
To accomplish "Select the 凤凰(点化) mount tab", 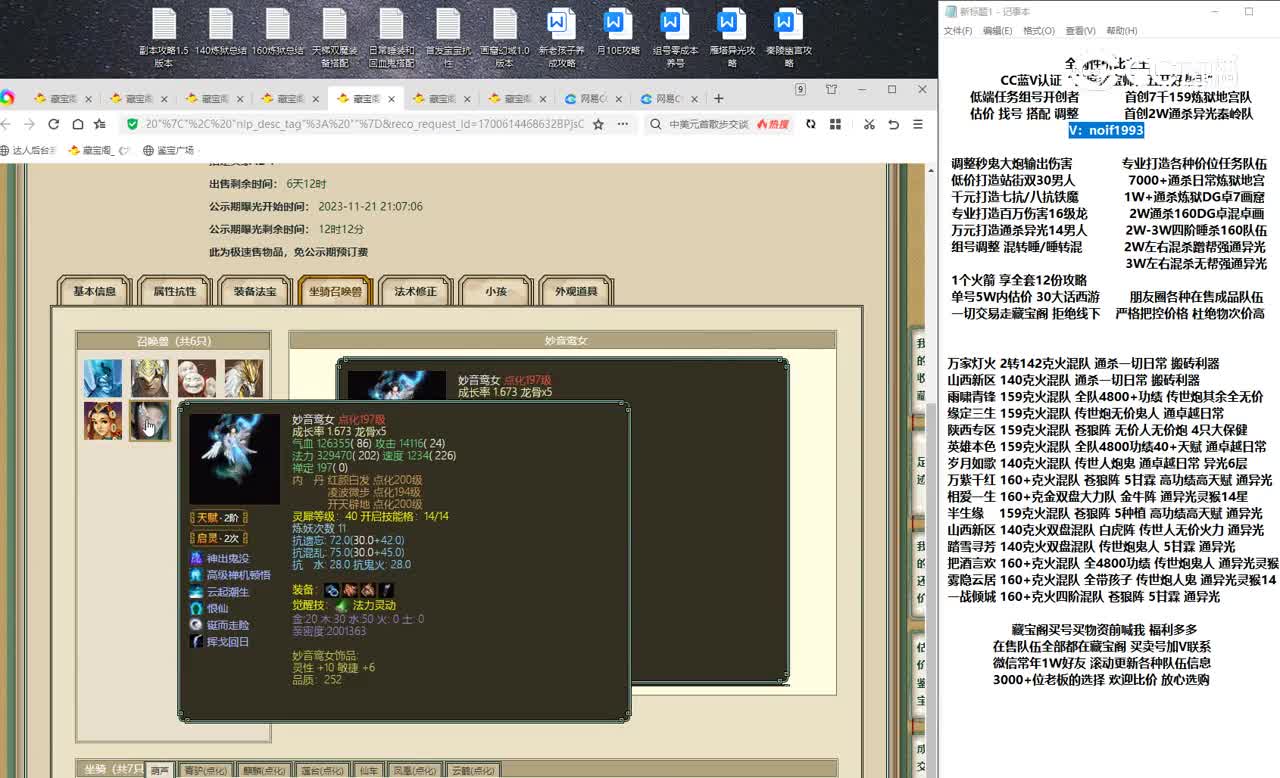I will pyautogui.click(x=414, y=771).
